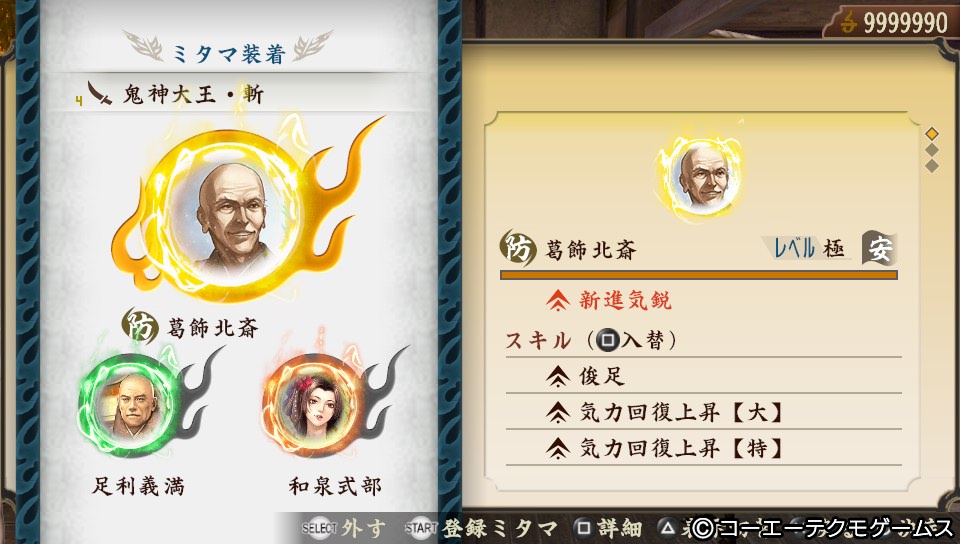Select the green 足利義満 mitama orb
The width and height of the screenshot is (960, 544).
130,404
